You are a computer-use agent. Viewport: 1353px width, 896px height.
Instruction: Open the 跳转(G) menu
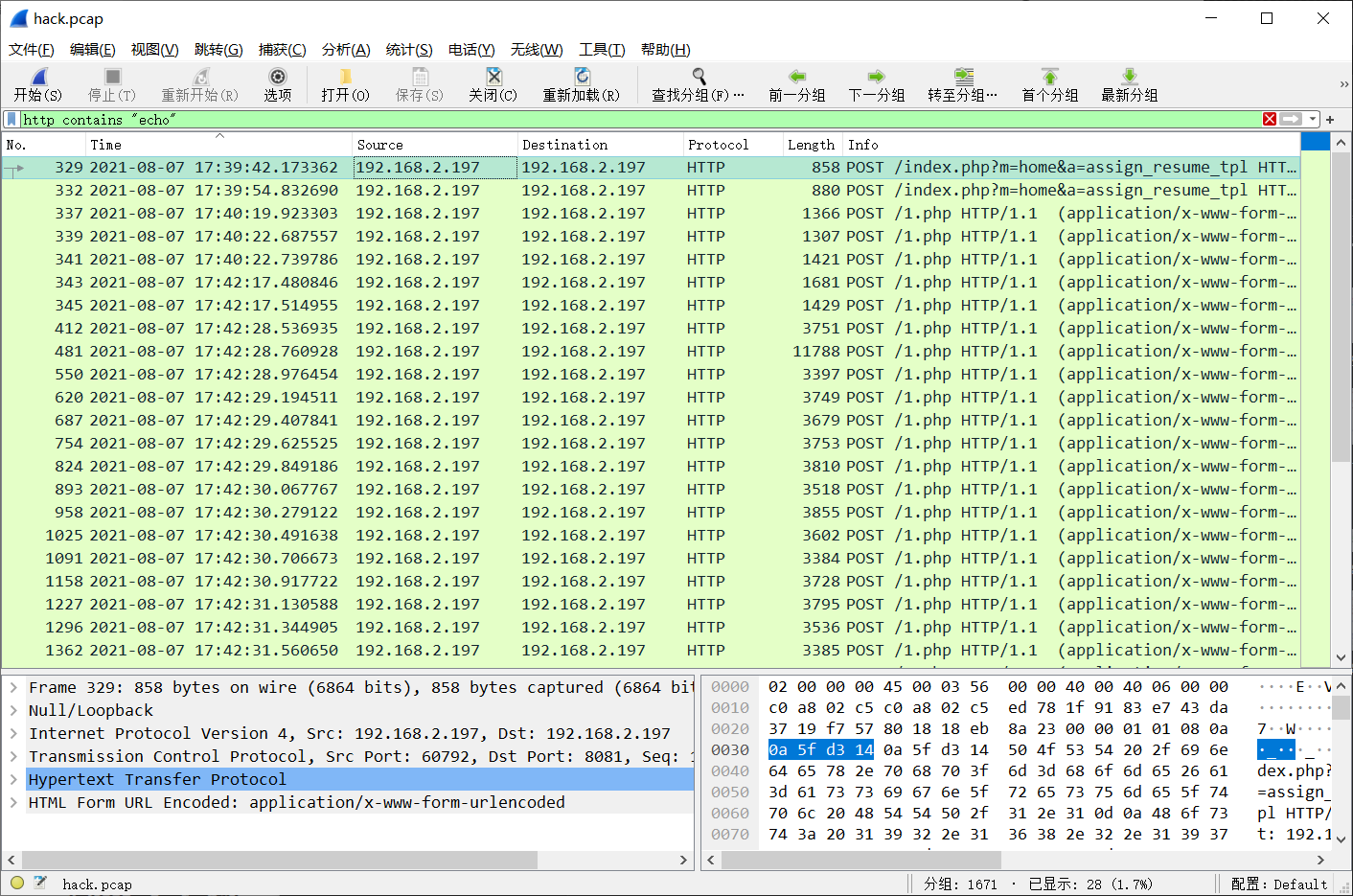(x=218, y=50)
